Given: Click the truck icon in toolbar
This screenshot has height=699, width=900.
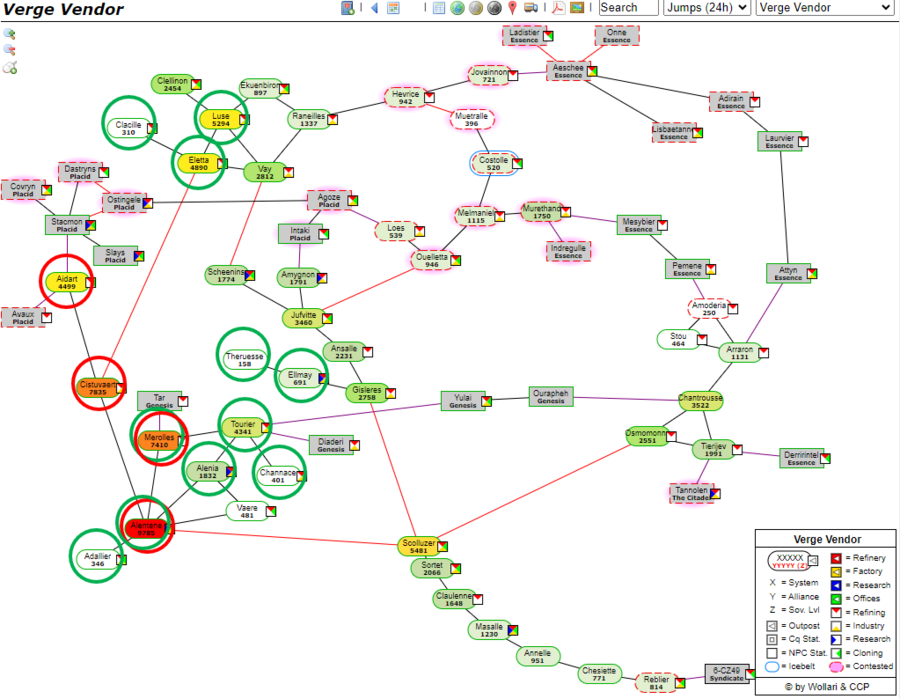Looking at the screenshot, I should [530, 8].
